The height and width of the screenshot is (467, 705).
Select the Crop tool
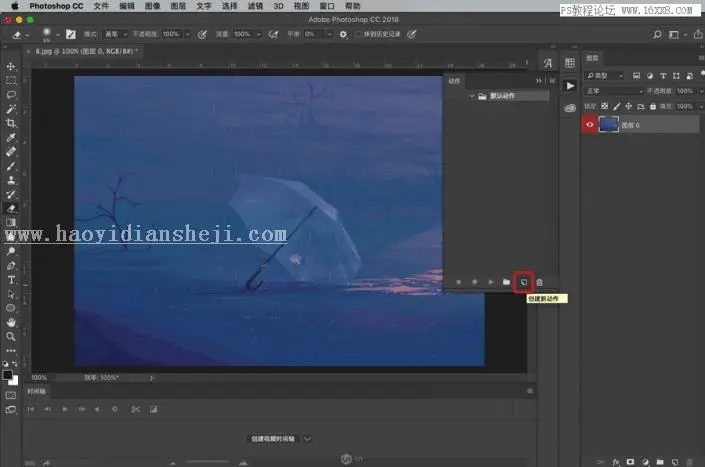(11, 123)
